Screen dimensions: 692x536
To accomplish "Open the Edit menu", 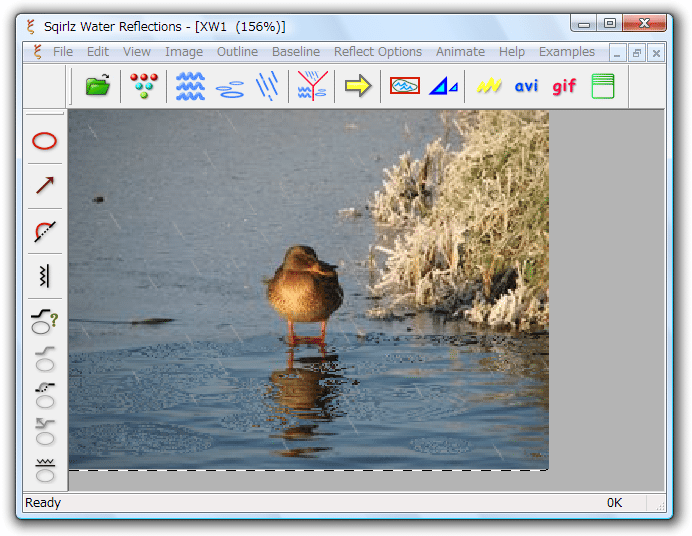I will point(98,52).
